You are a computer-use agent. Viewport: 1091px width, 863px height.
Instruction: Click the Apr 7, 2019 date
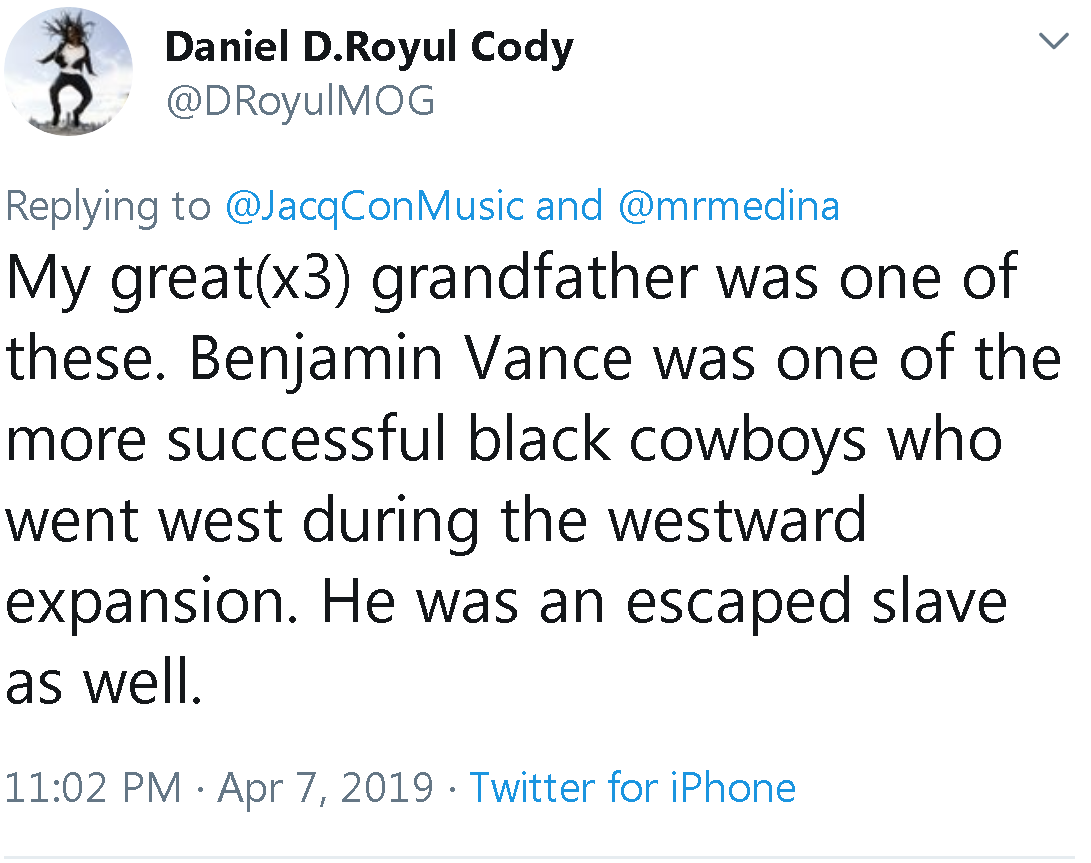[x=326, y=788]
